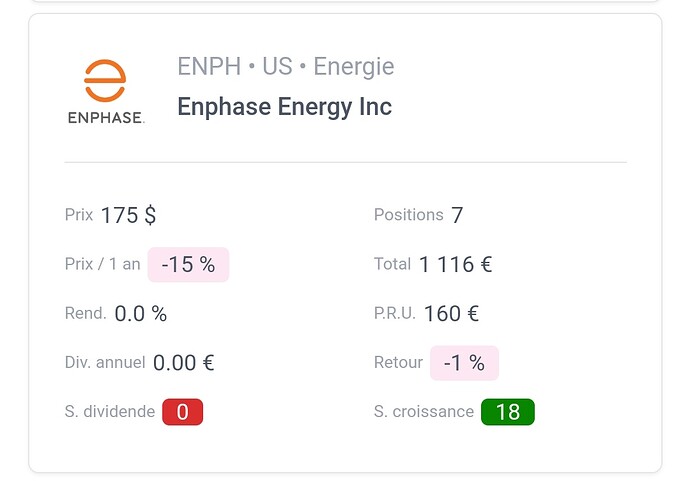Screen dimensions: 690x481
Task: Select the Positions count 7
Action: pos(457,215)
